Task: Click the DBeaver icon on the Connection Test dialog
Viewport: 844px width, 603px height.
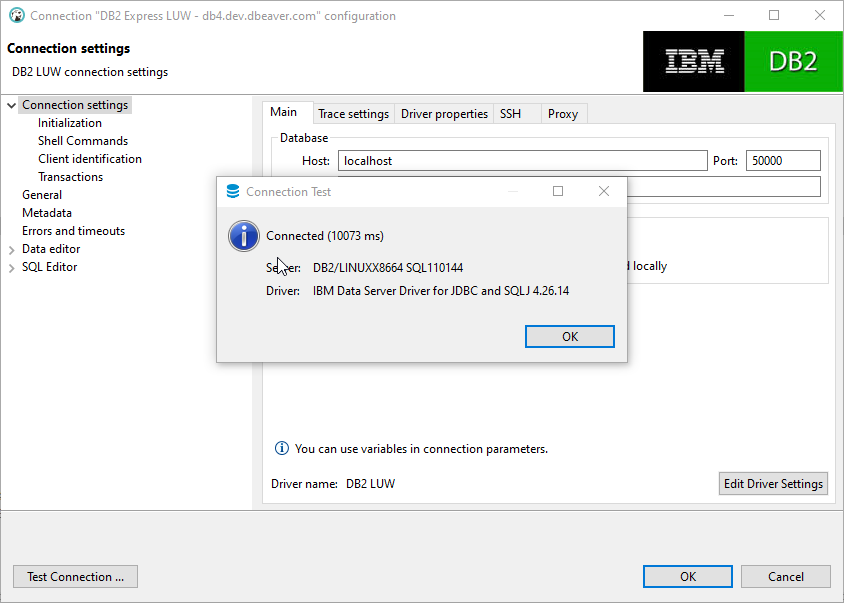Action: point(232,191)
